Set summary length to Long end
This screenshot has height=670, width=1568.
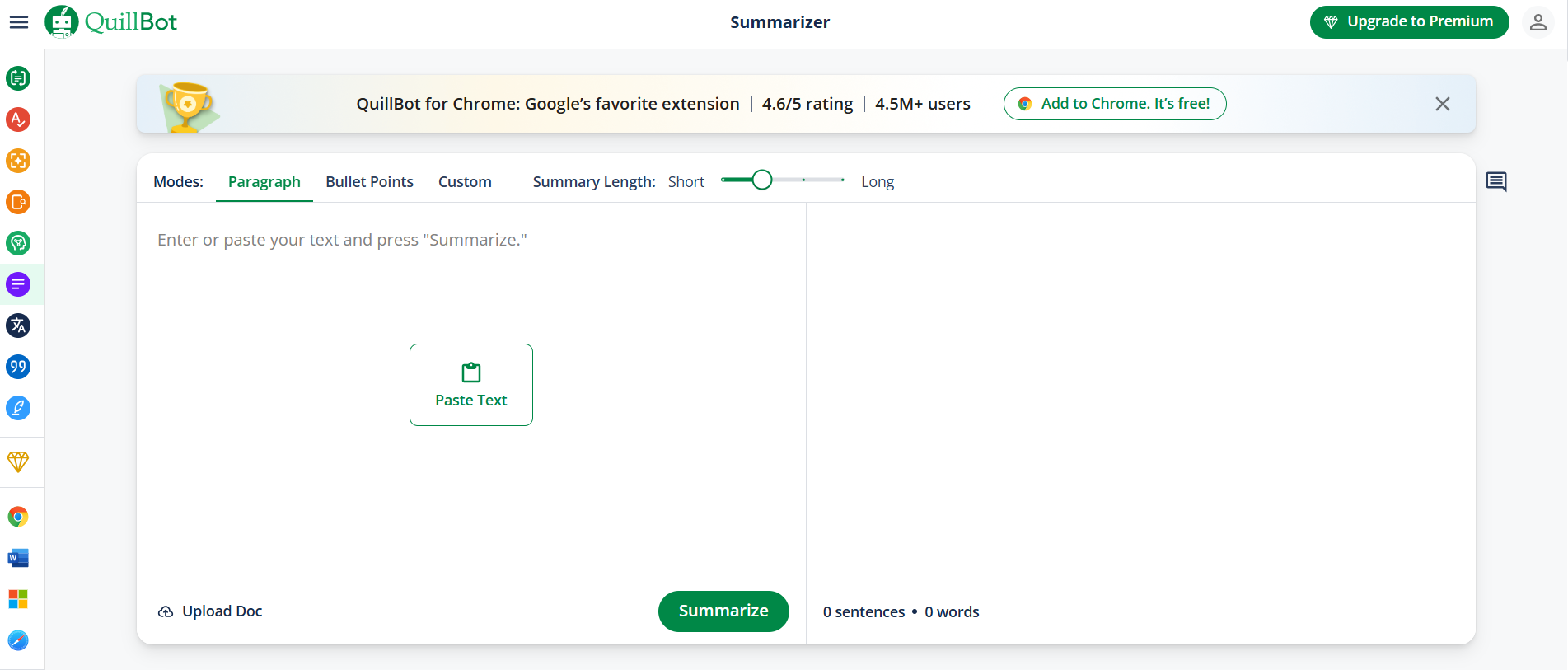click(x=842, y=180)
